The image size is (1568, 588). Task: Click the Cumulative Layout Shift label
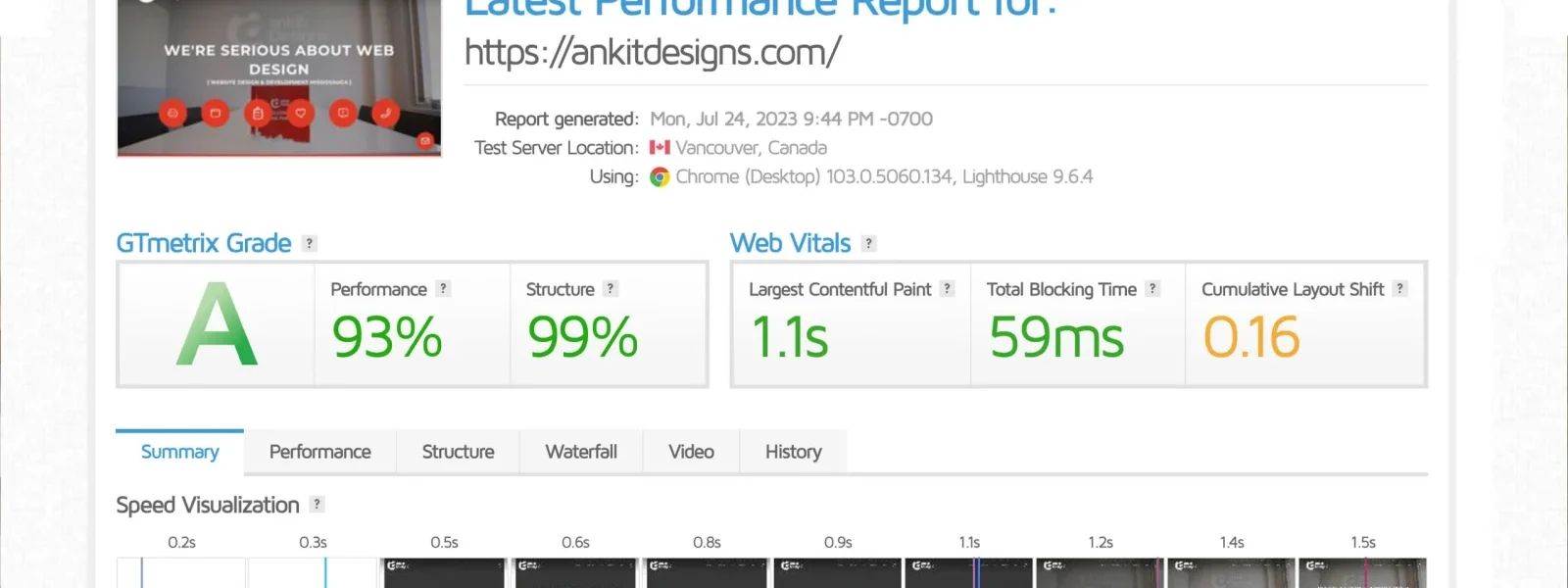point(1293,289)
